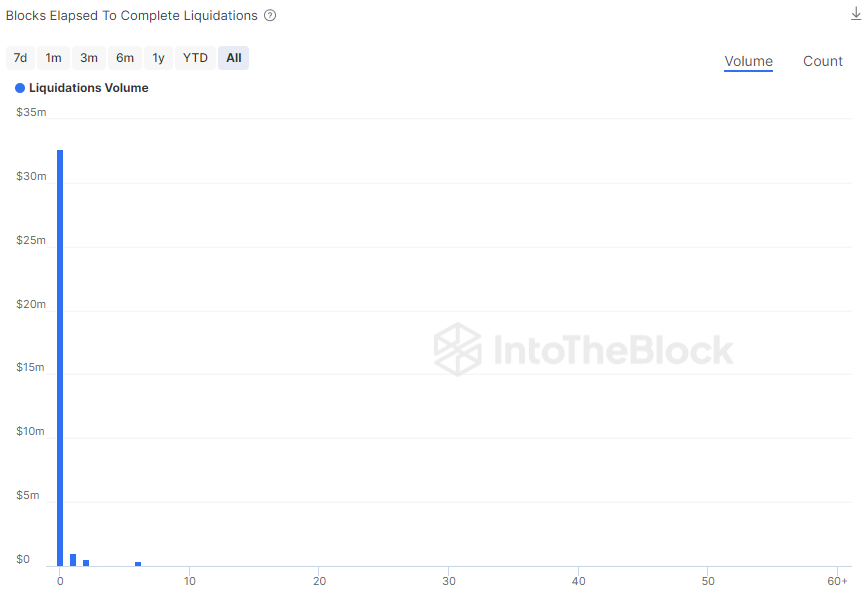Viewport: 867px width, 592px height.
Task: Select the 3m time range
Action: pos(89,58)
